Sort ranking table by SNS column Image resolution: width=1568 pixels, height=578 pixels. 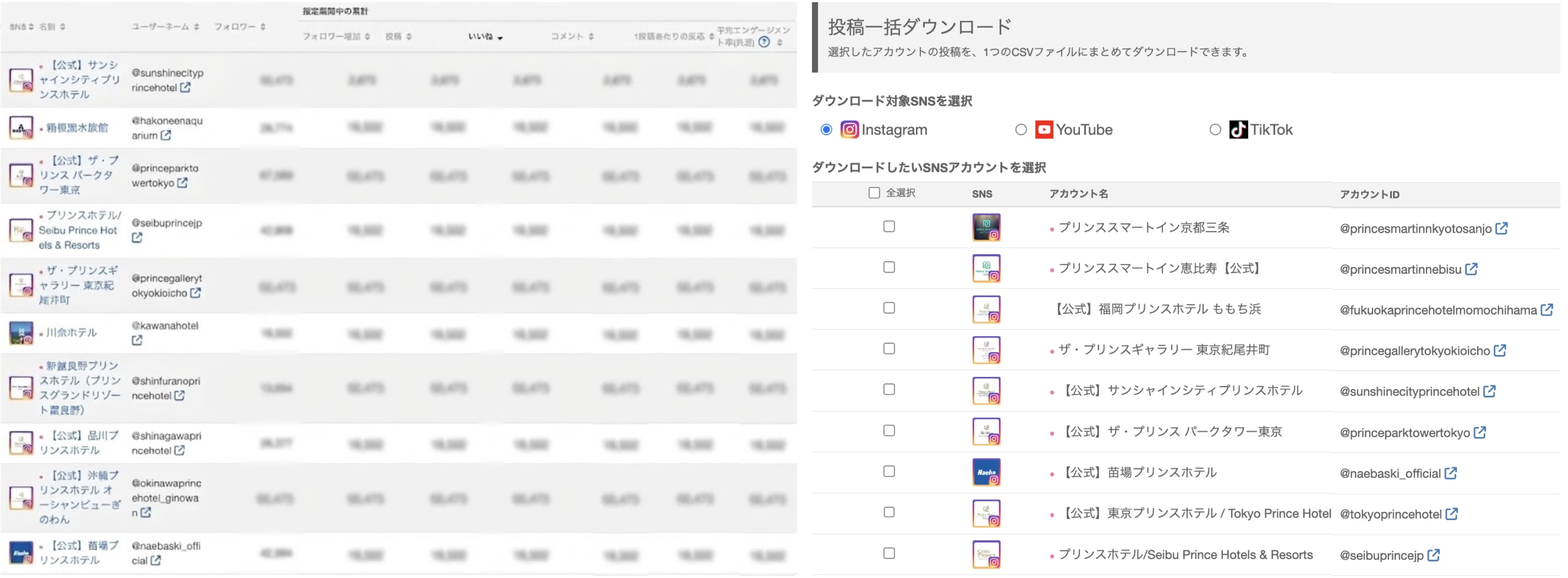[21, 27]
